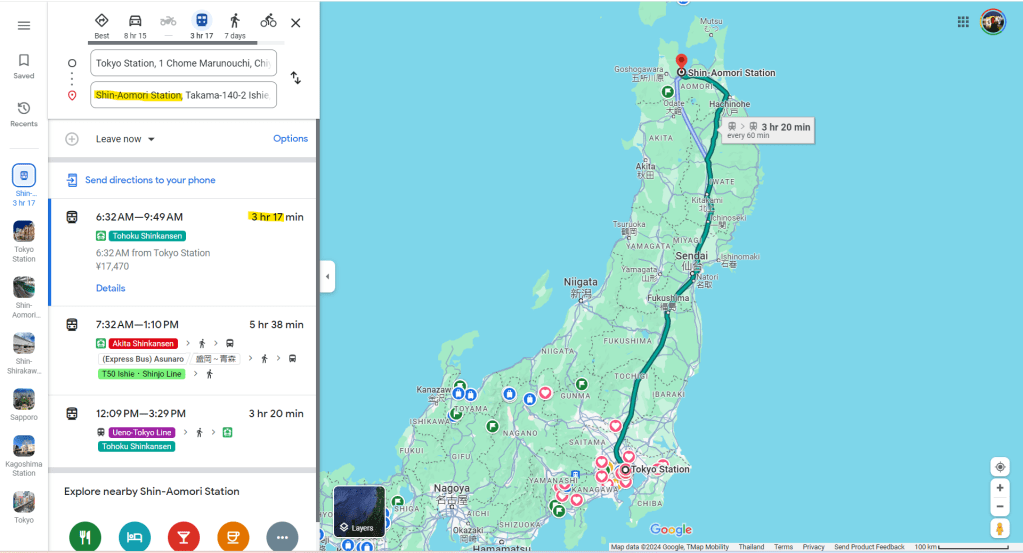1023x553 pixels.
Task: Edit the Shin-Aomori Station destination field
Action: tap(183, 95)
